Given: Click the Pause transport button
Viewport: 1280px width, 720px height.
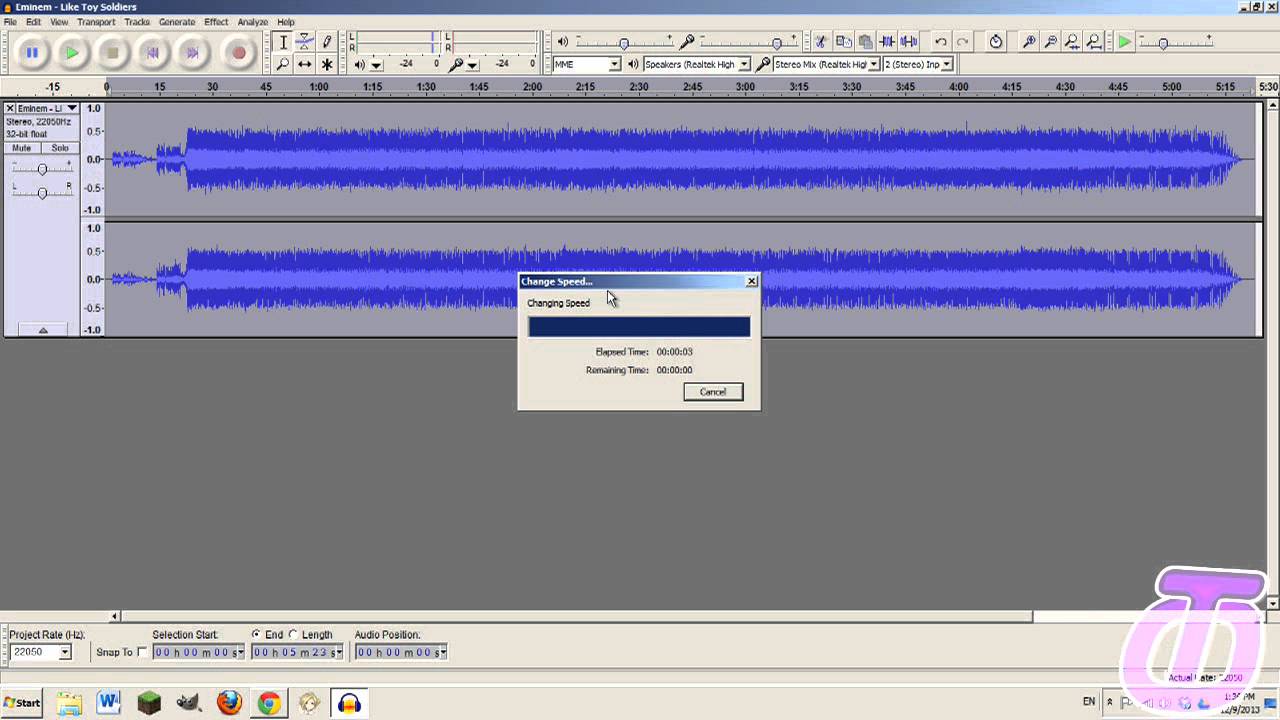Looking at the screenshot, I should [x=31, y=53].
